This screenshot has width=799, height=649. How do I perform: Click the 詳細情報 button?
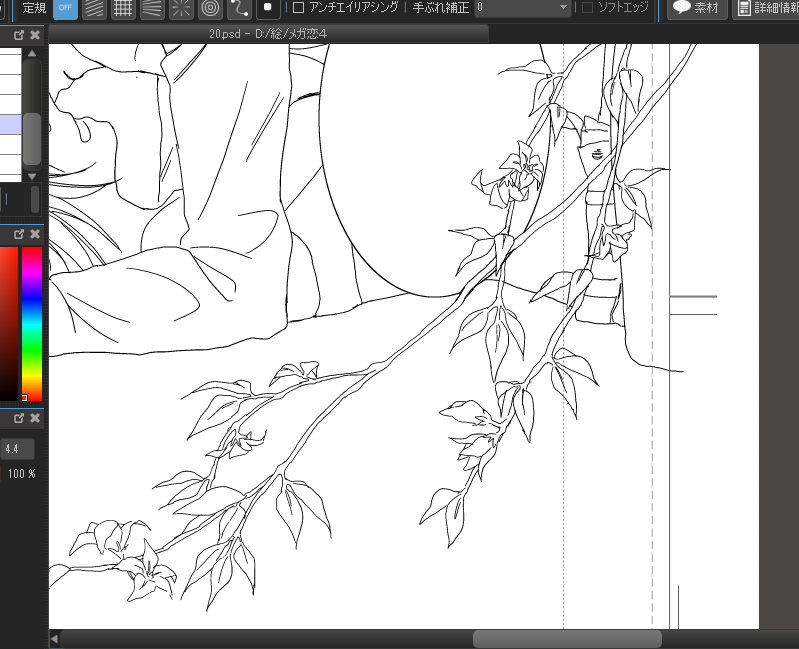(767, 8)
